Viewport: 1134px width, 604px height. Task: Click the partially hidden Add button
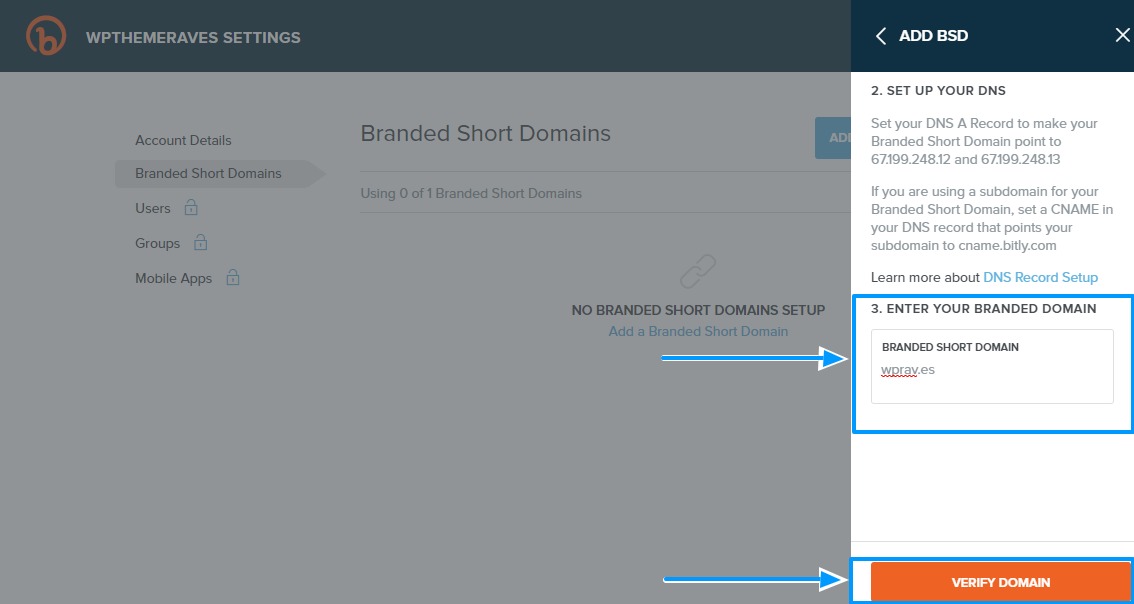point(833,138)
